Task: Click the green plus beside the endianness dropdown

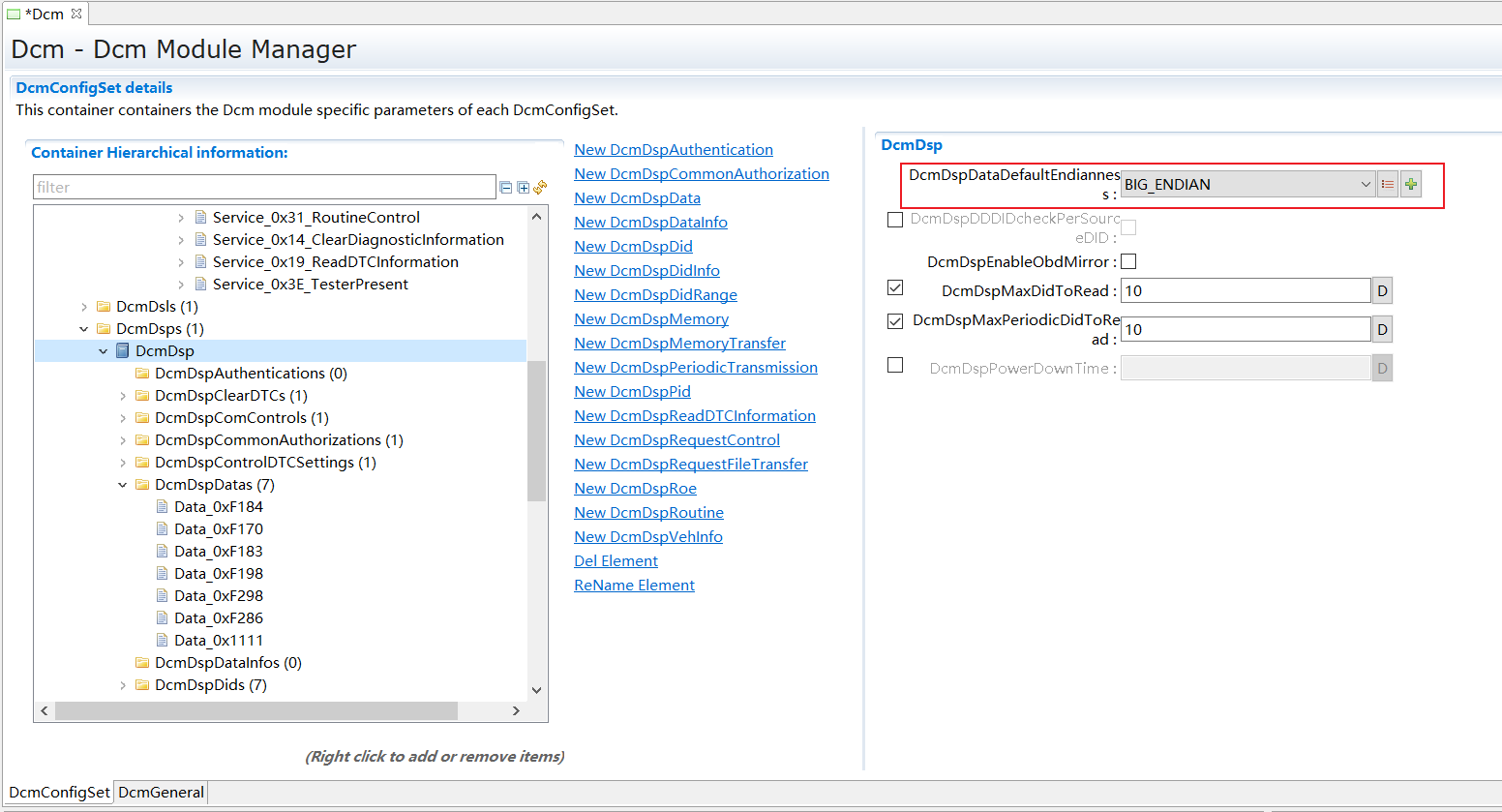Action: point(1410,183)
